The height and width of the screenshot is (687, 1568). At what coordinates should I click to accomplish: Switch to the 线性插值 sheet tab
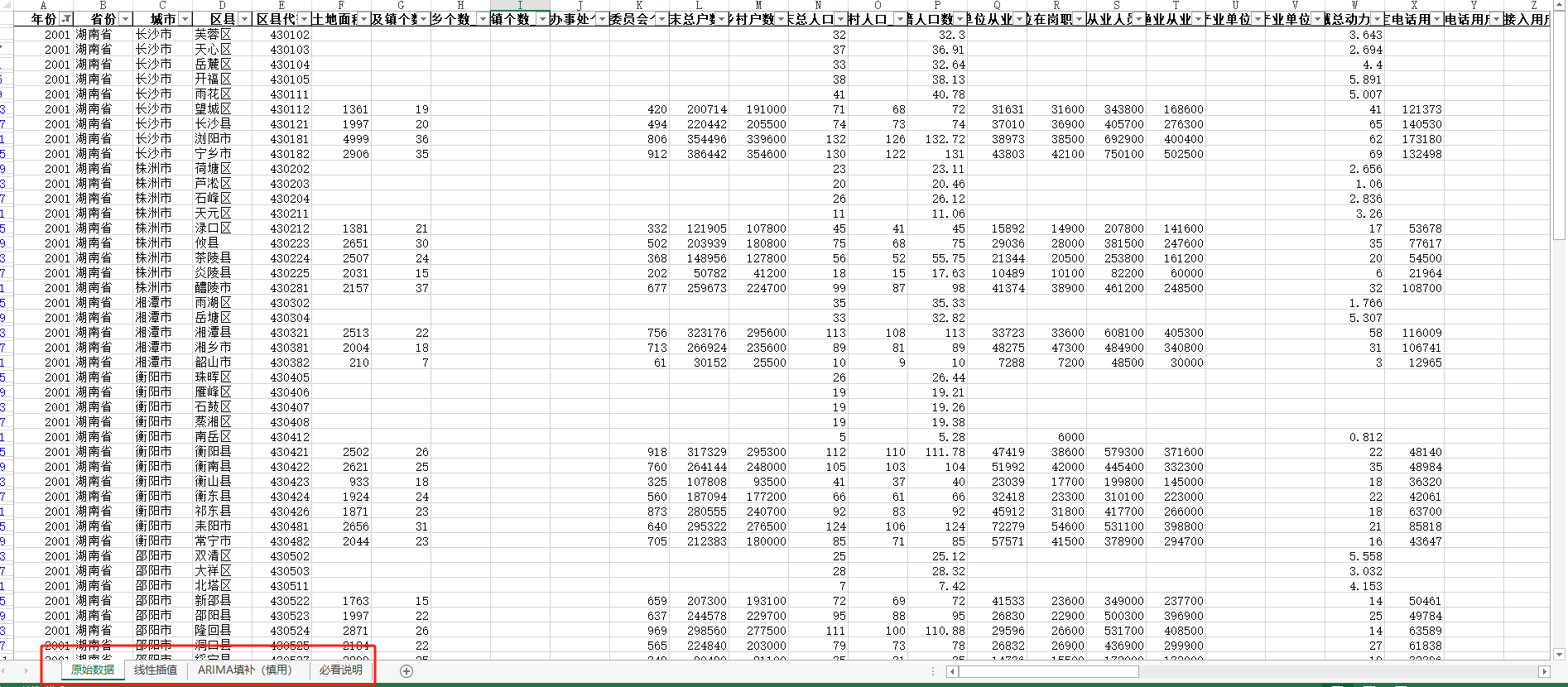click(x=156, y=670)
